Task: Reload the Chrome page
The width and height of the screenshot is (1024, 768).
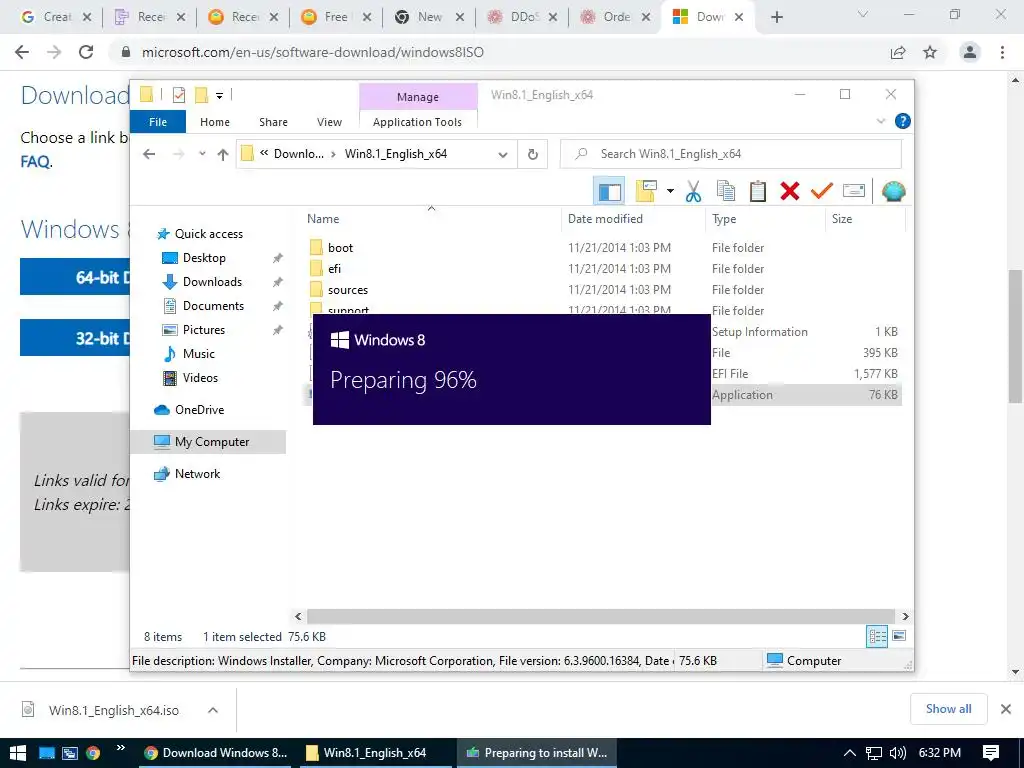Action: 86,52
